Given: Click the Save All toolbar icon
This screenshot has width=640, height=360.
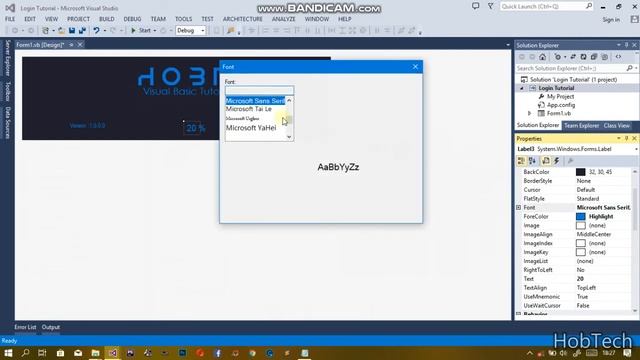Looking at the screenshot, I should [82, 31].
